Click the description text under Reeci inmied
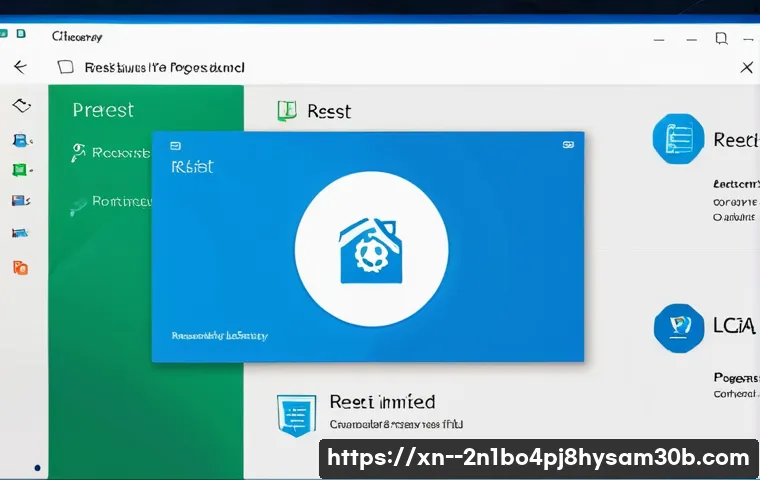Image resolution: width=760 pixels, height=480 pixels. 396,424
